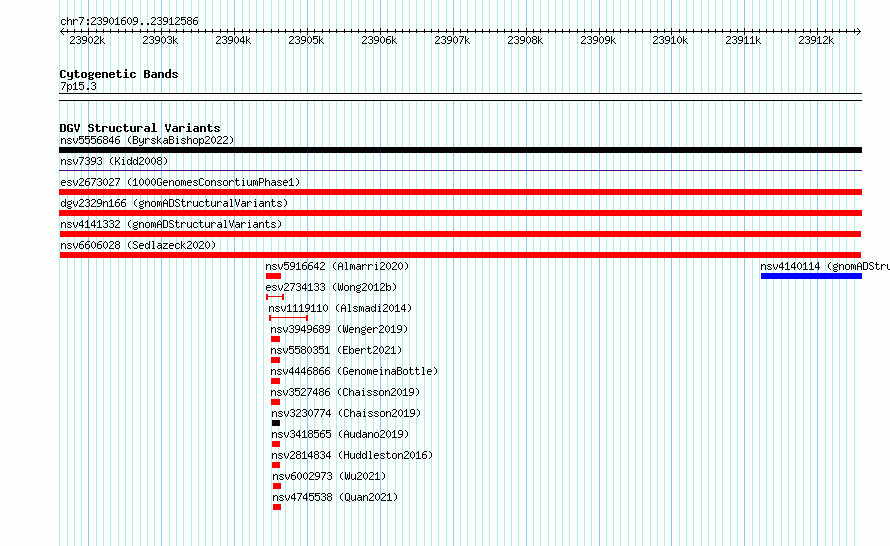This screenshot has height=546, width=890.
Task: Click the red nsv2814834 variant block
Action: 276,465
